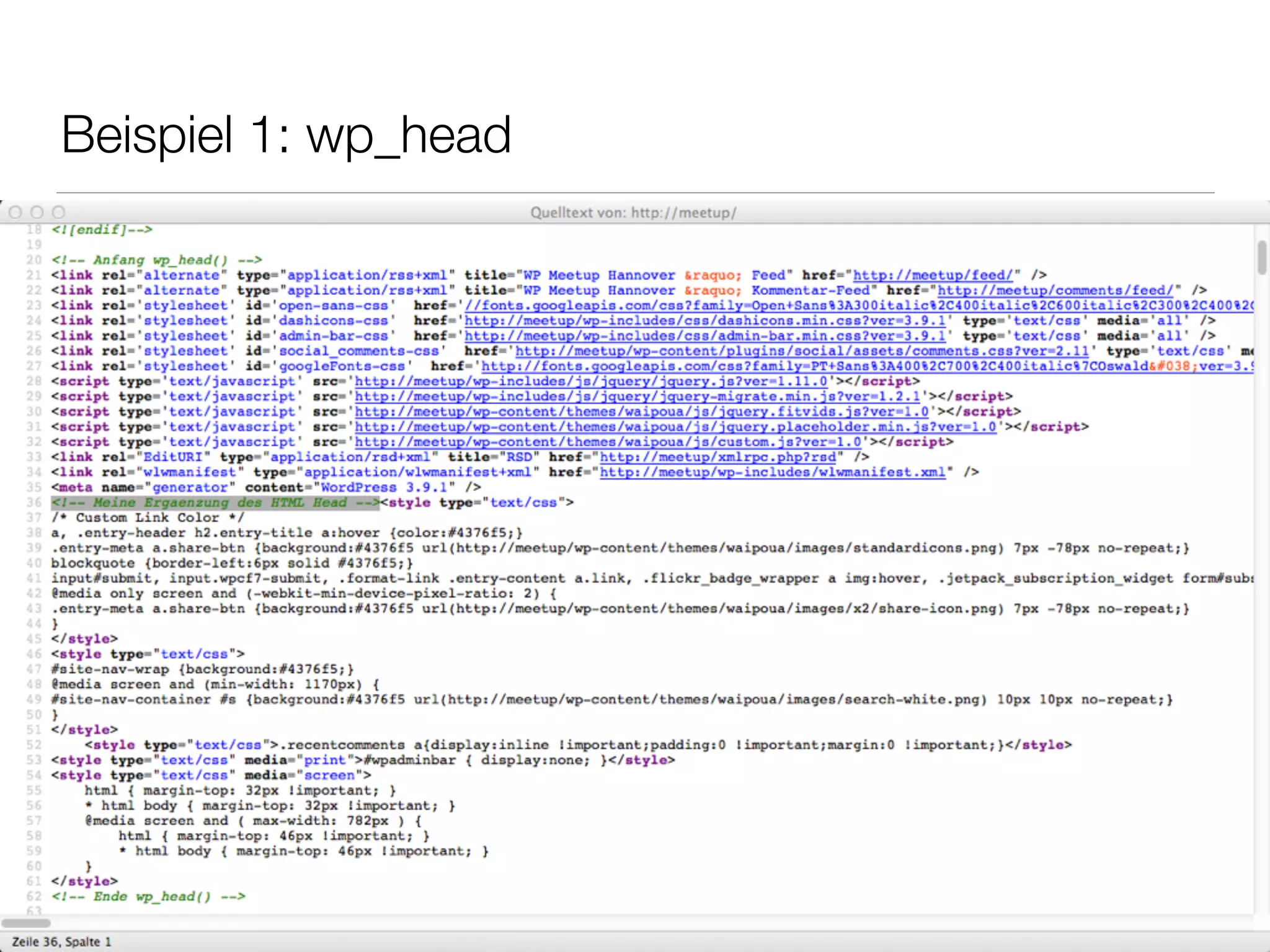The image size is (1270, 952).
Task: Click the 'Ende wp_head()' comment line
Action: [148, 897]
